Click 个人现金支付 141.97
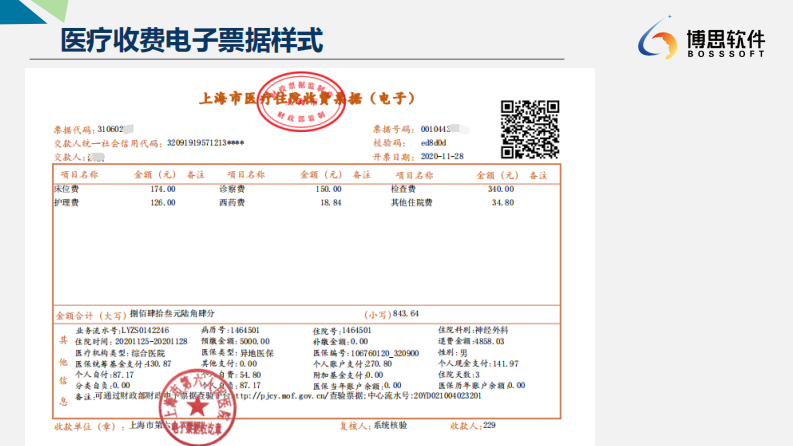The width and height of the screenshot is (793, 446). click(x=478, y=364)
